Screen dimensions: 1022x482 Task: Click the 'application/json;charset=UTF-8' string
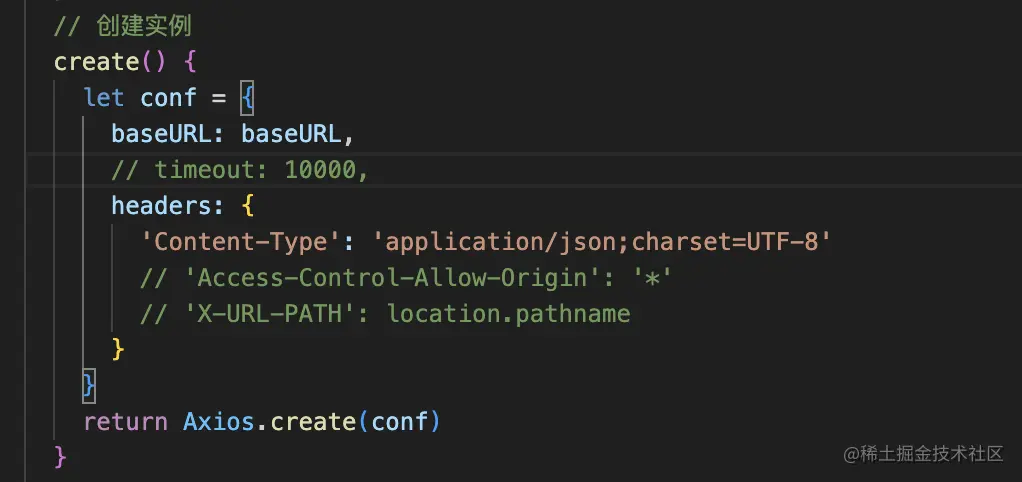(x=602, y=242)
